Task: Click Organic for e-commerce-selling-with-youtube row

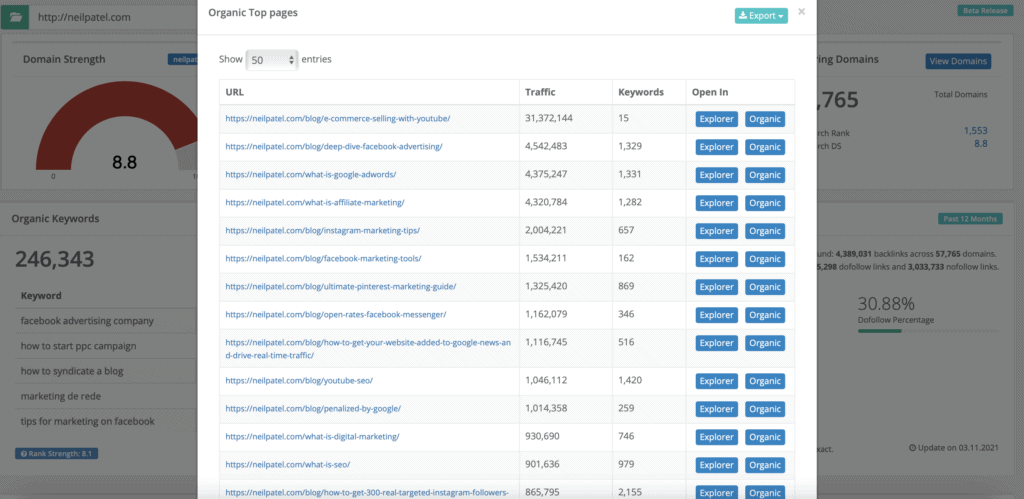Action: pyautogui.click(x=765, y=119)
